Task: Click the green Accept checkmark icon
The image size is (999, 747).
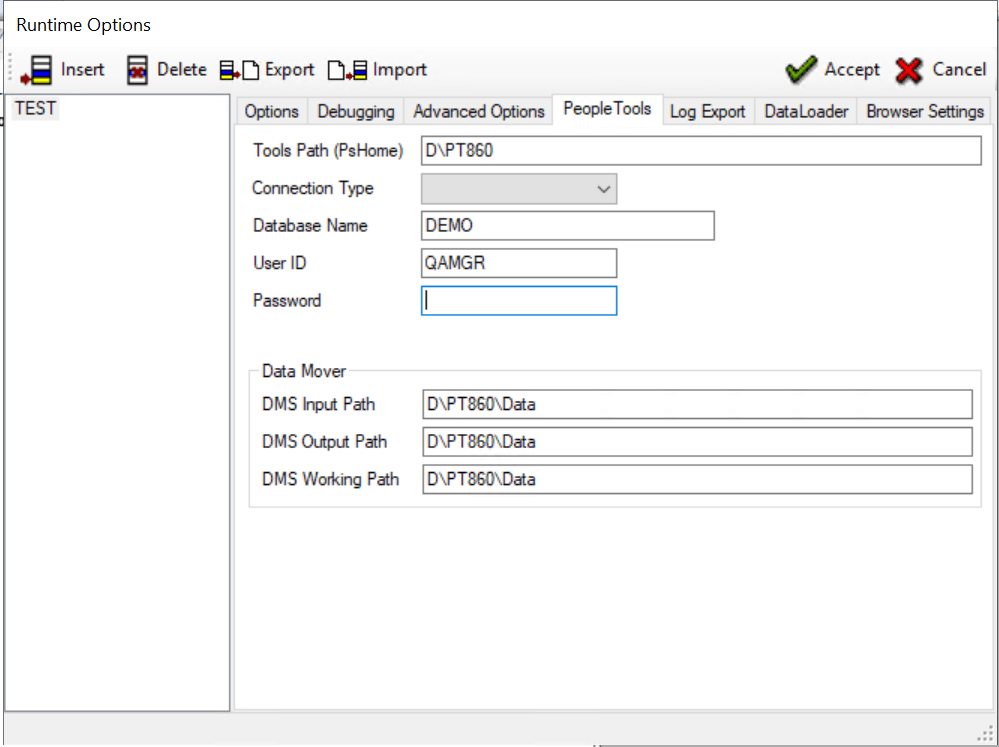Action: pyautogui.click(x=800, y=70)
